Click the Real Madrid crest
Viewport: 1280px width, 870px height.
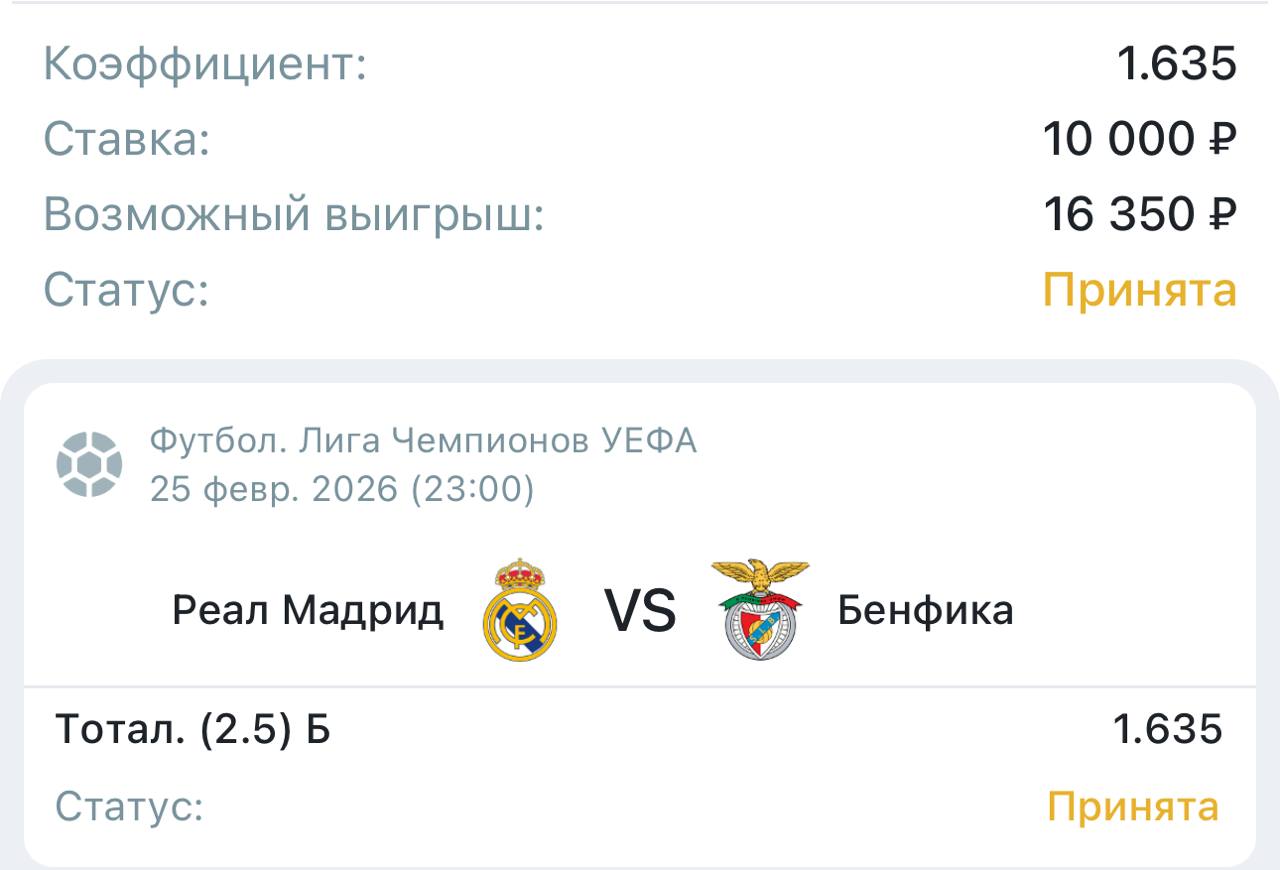[x=520, y=610]
